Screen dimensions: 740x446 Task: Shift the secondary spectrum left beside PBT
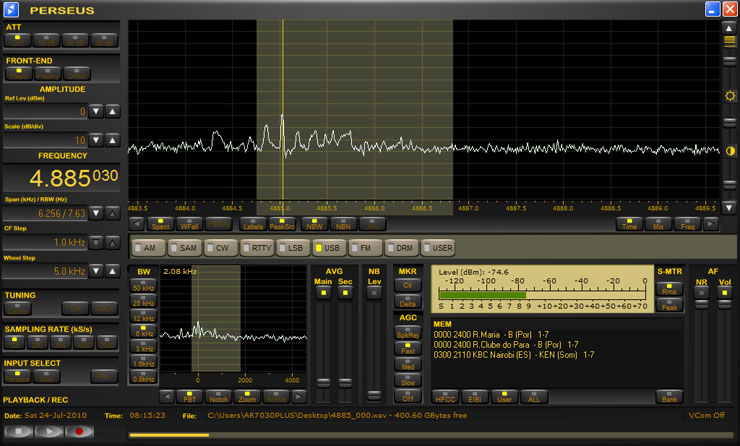click(x=167, y=396)
